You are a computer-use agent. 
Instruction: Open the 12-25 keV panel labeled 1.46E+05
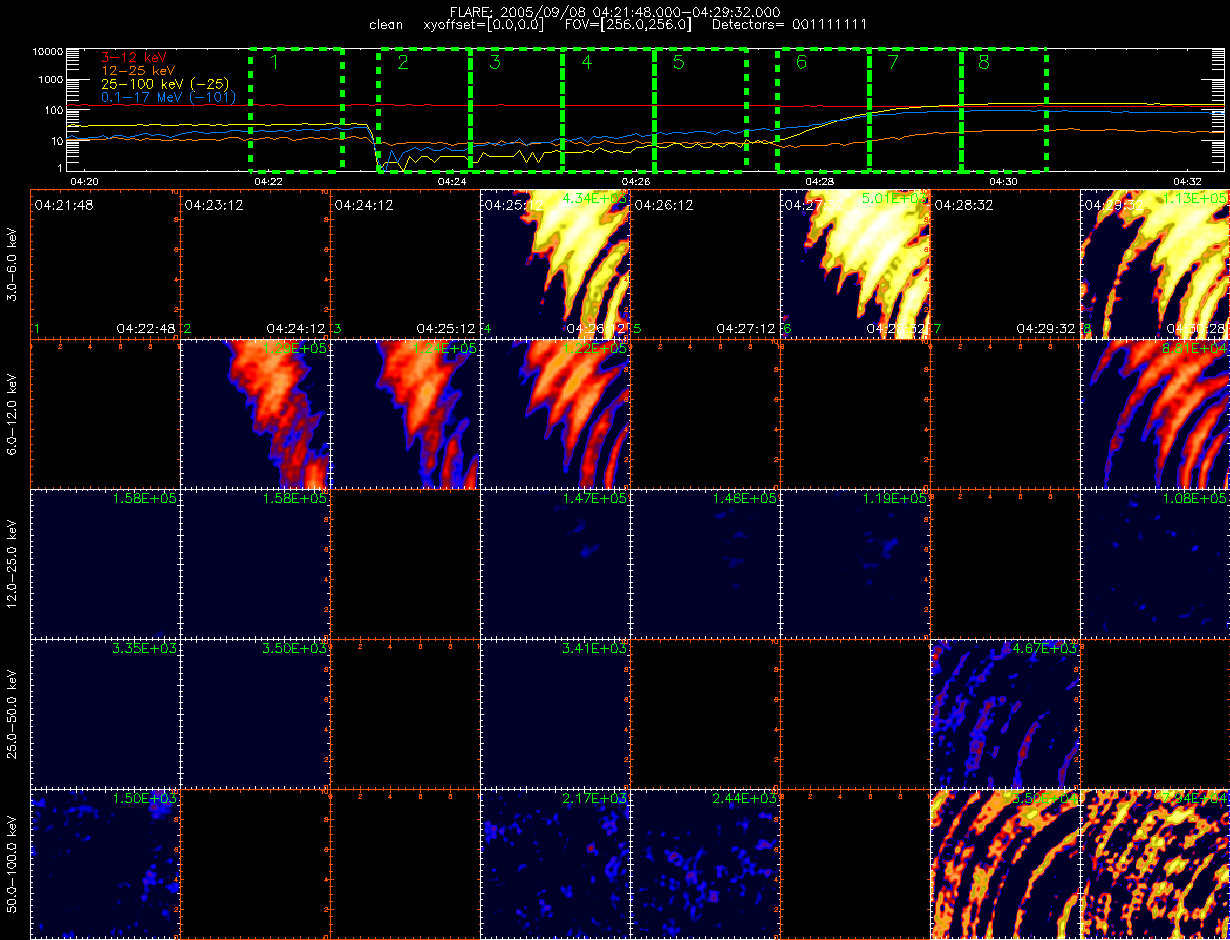pos(705,563)
